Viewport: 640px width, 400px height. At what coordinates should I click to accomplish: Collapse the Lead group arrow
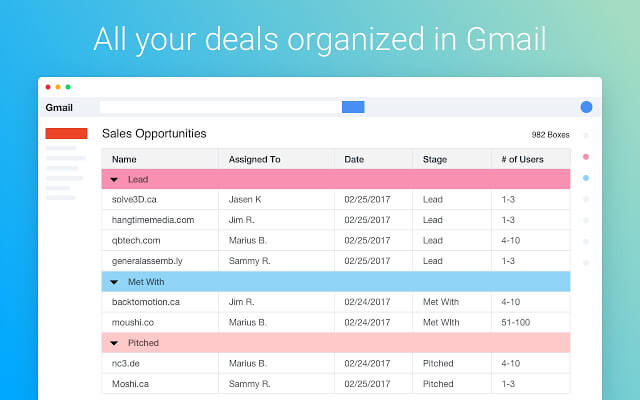coord(114,180)
